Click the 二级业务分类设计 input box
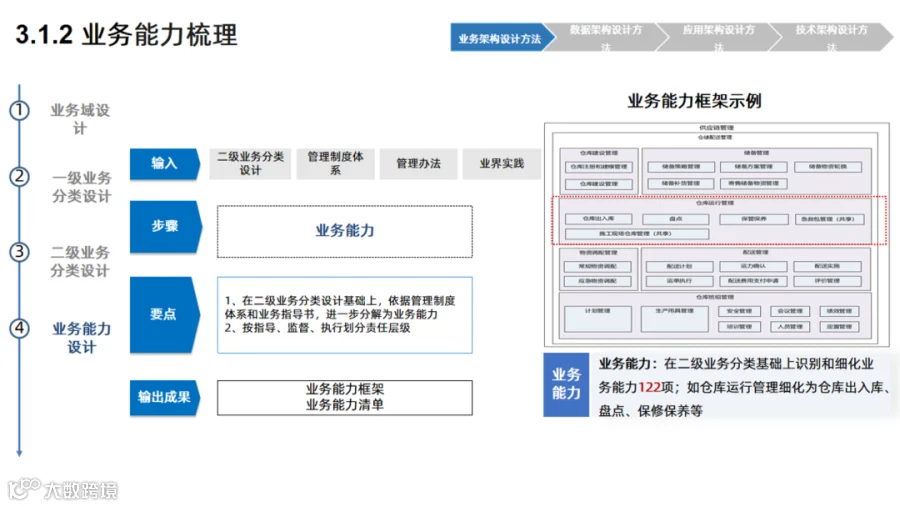900x507 pixels. click(x=250, y=164)
